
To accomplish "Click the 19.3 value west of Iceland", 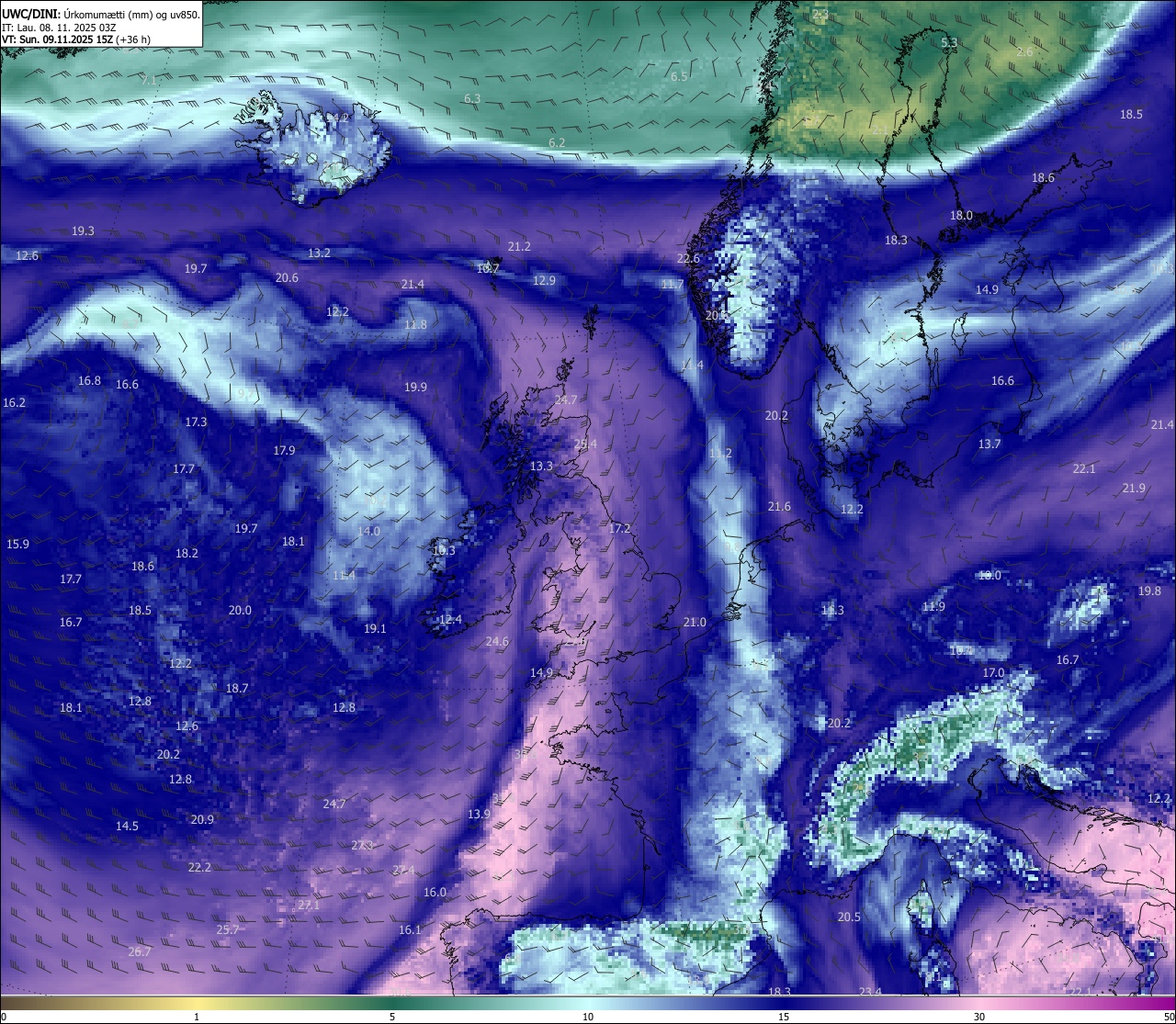I will (83, 231).
